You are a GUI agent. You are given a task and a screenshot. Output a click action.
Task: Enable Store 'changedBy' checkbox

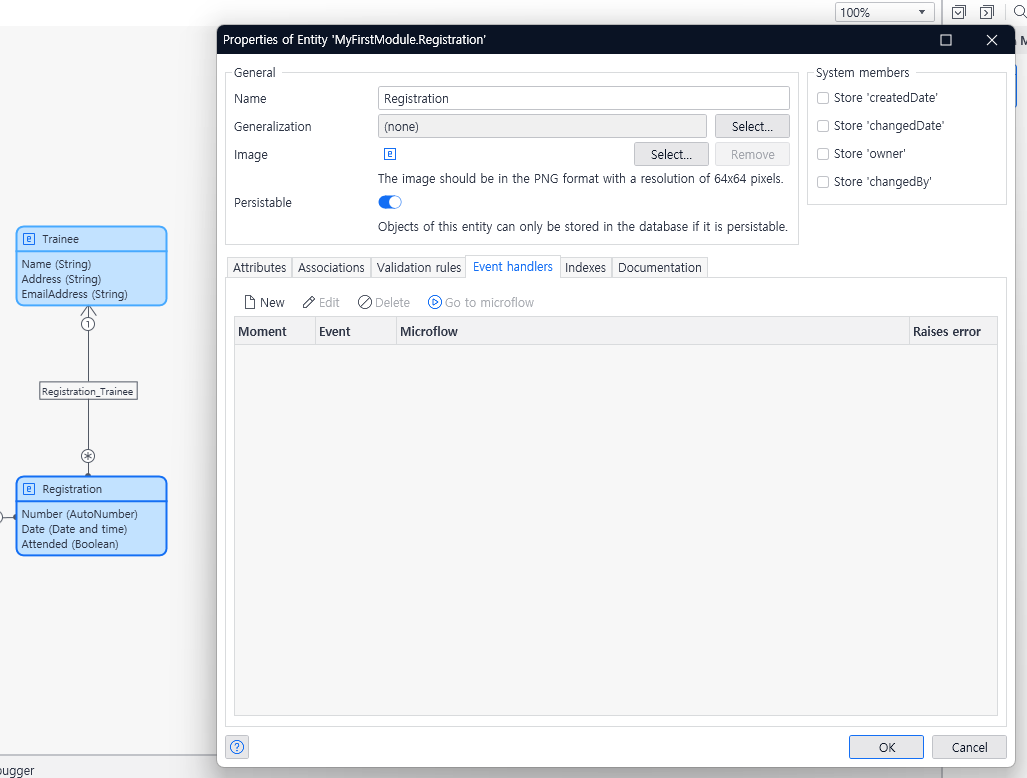click(x=823, y=182)
